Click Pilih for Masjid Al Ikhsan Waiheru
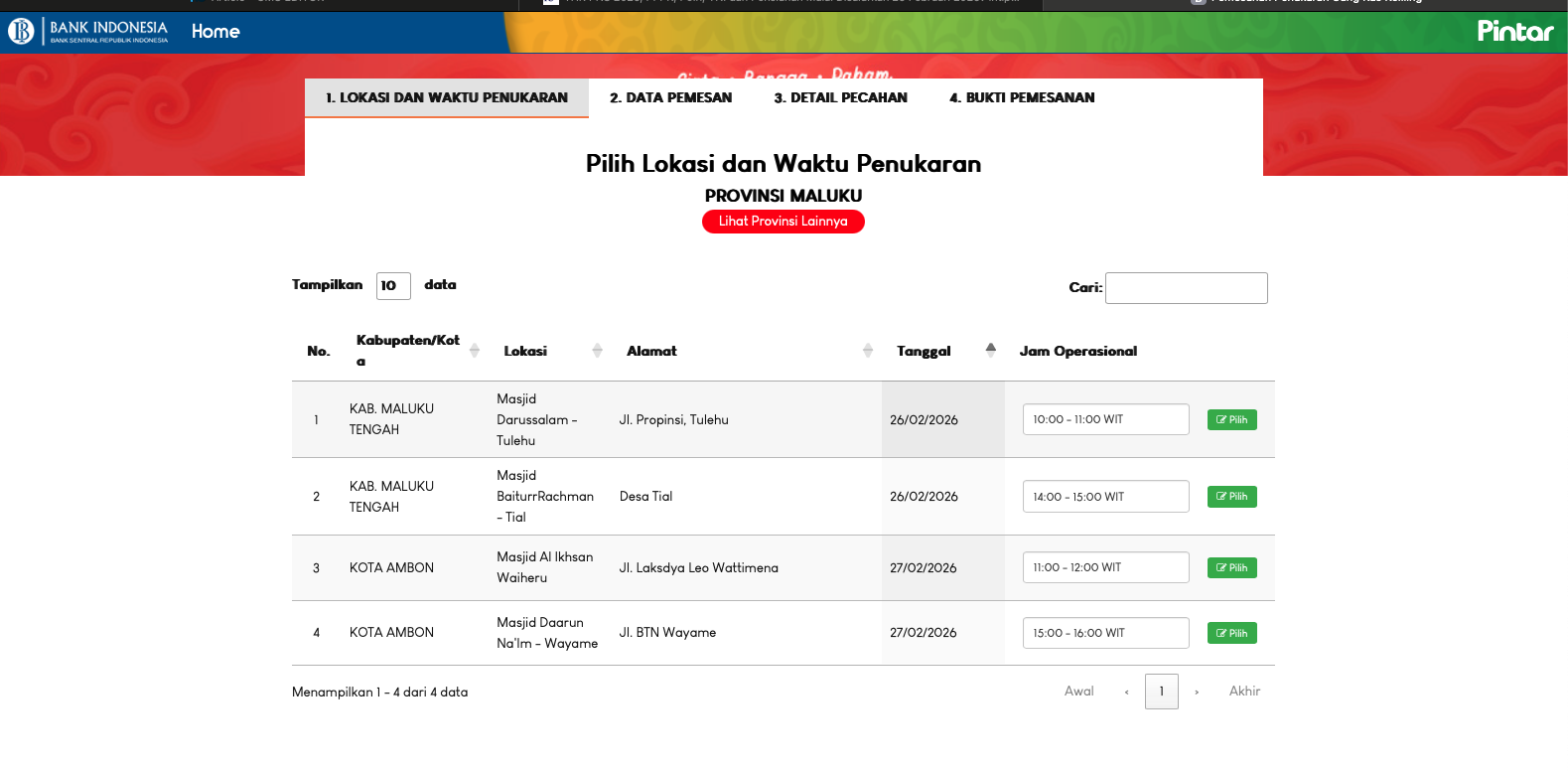1568x772 pixels. coord(1232,567)
